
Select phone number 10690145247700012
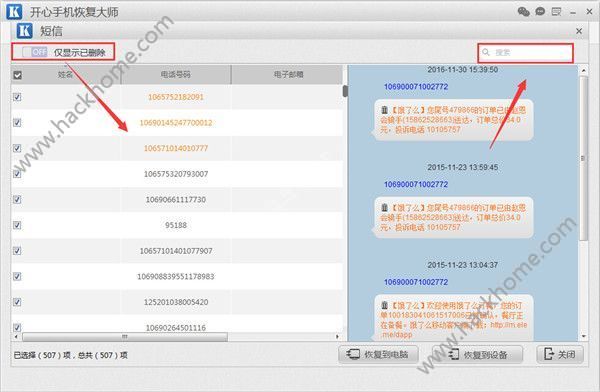[176, 122]
